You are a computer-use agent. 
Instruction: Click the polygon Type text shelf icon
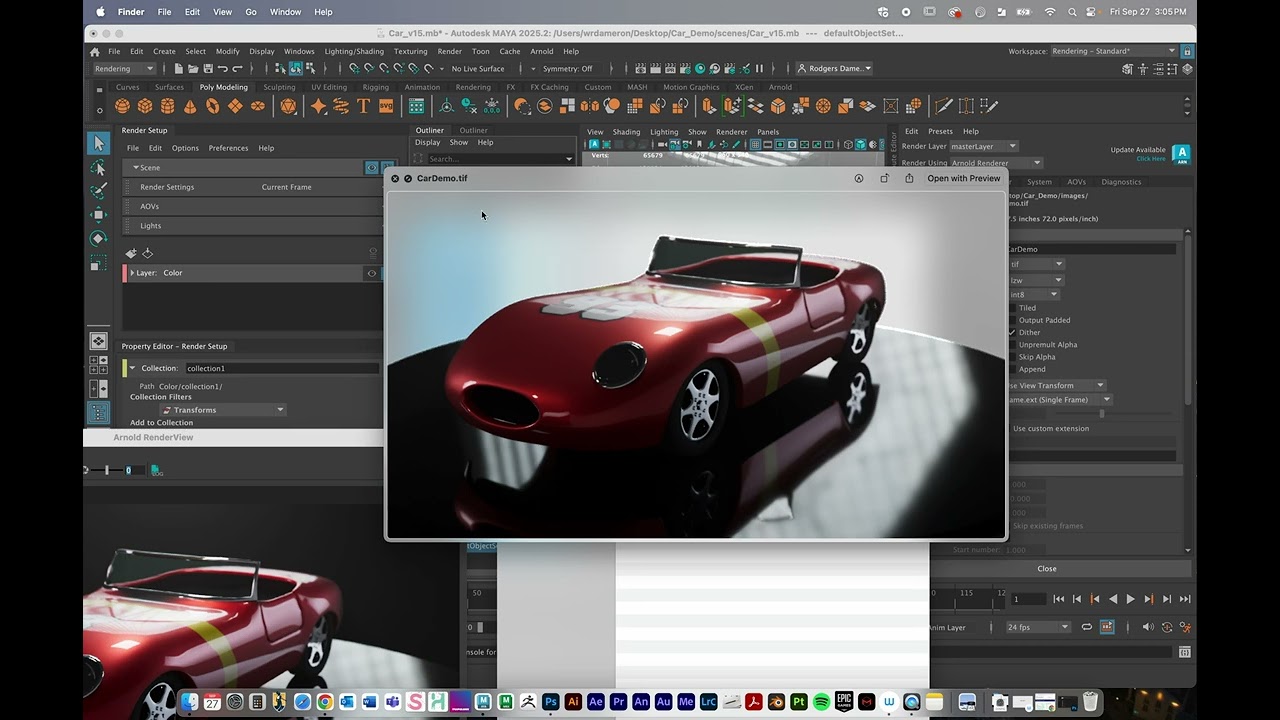click(363, 106)
